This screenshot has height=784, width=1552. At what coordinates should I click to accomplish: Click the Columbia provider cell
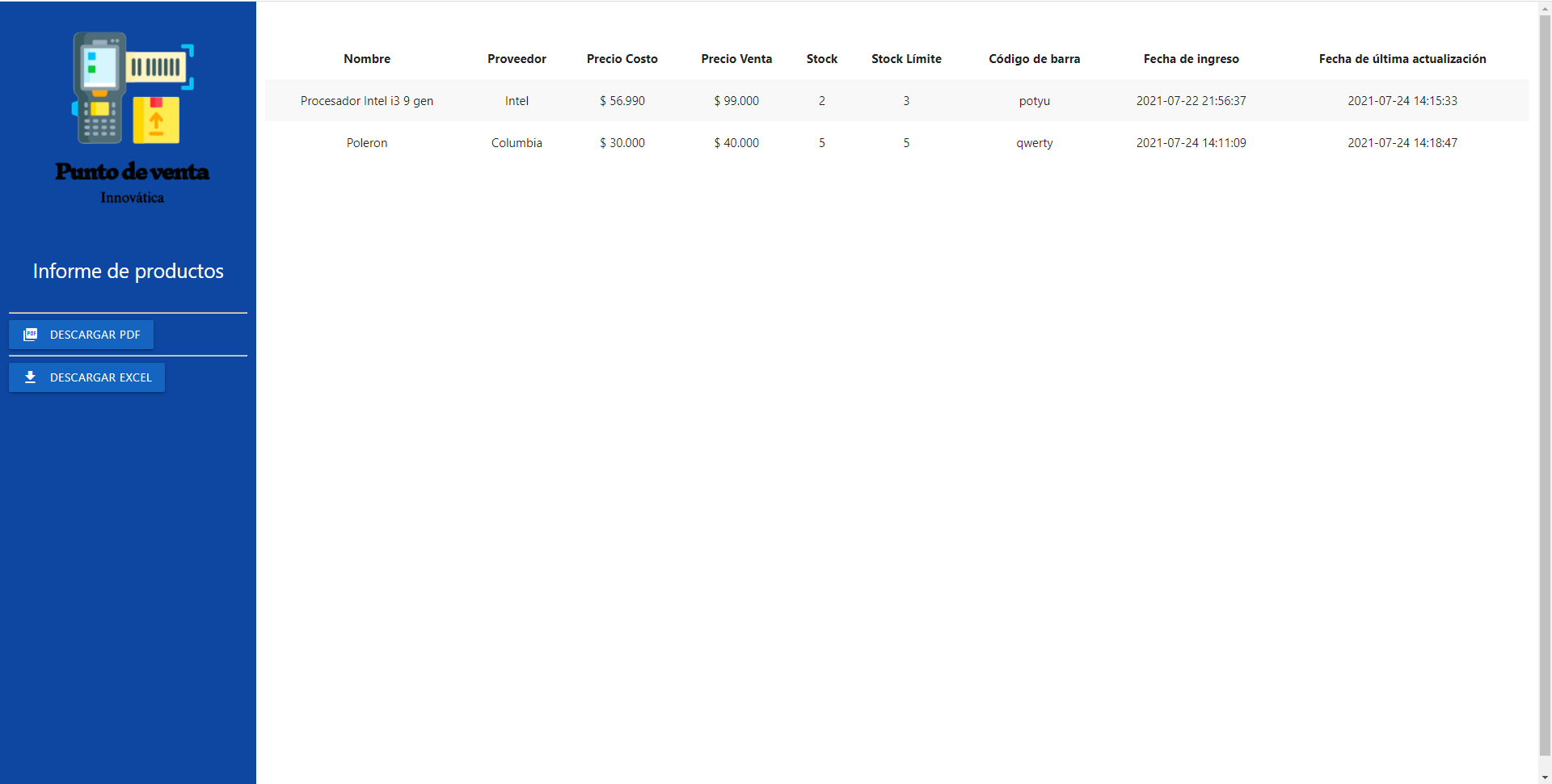[x=517, y=143]
